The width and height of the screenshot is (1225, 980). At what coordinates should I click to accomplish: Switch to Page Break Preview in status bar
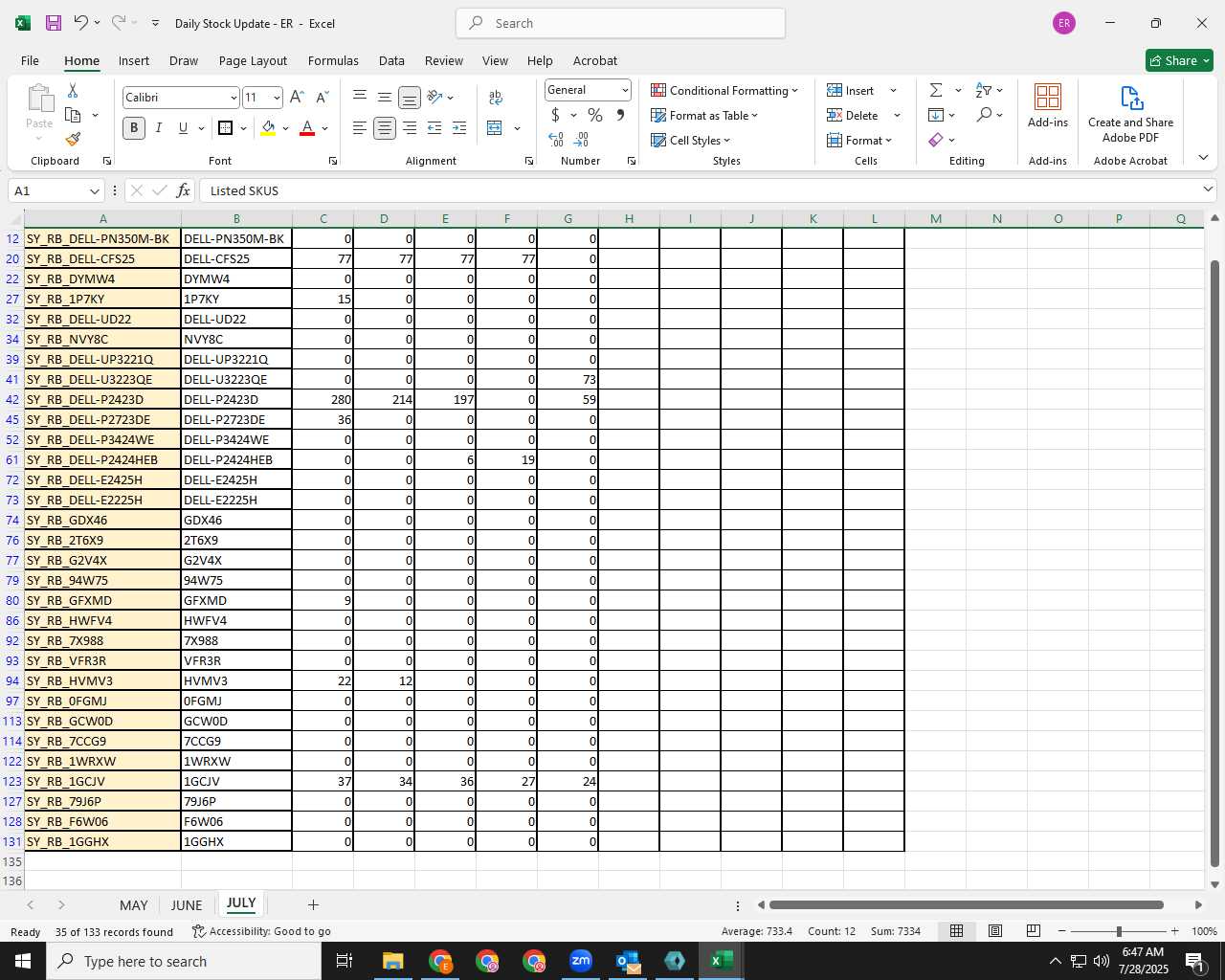(1034, 931)
